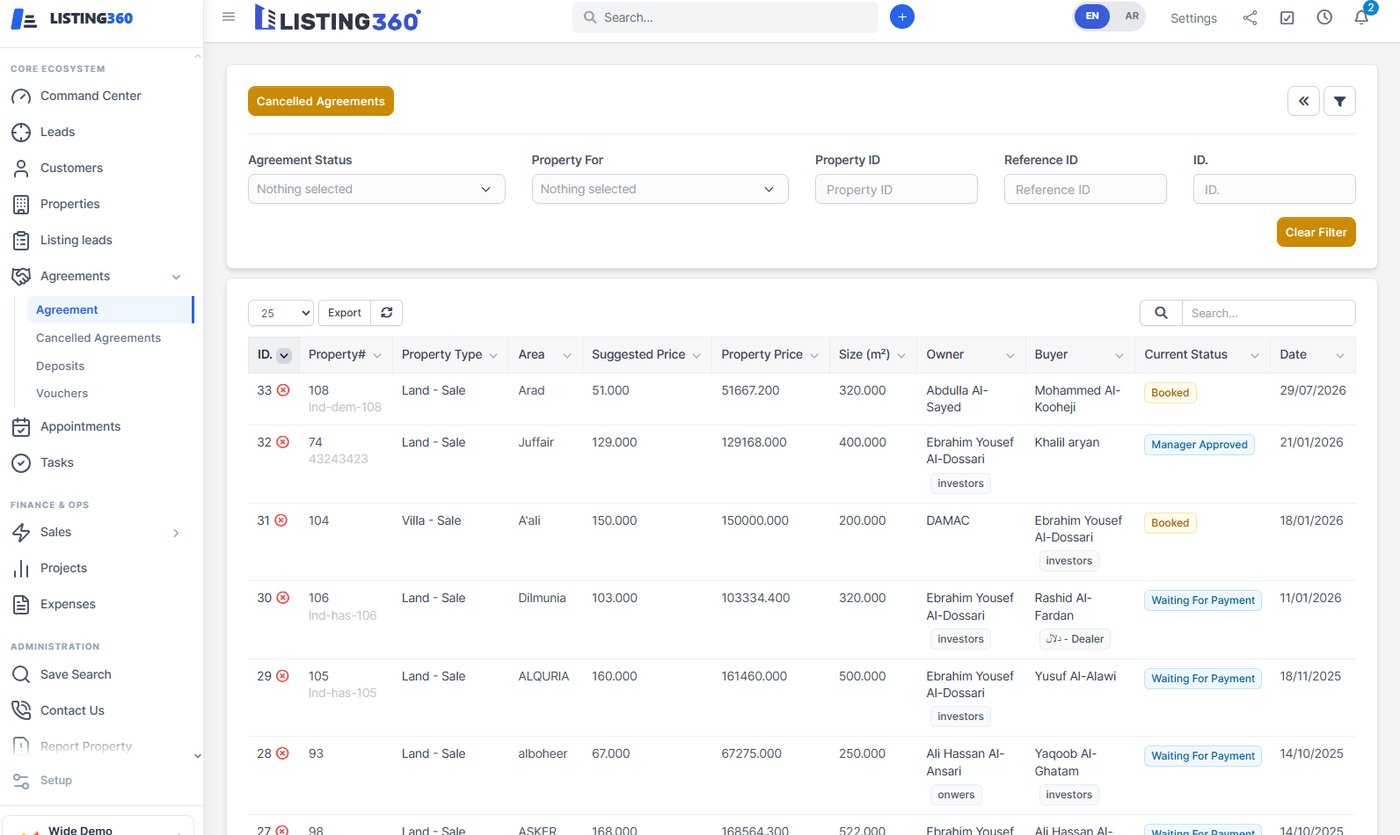The width and height of the screenshot is (1400, 835).
Task: Open the checklist tasks icon in header
Action: coord(1287,17)
